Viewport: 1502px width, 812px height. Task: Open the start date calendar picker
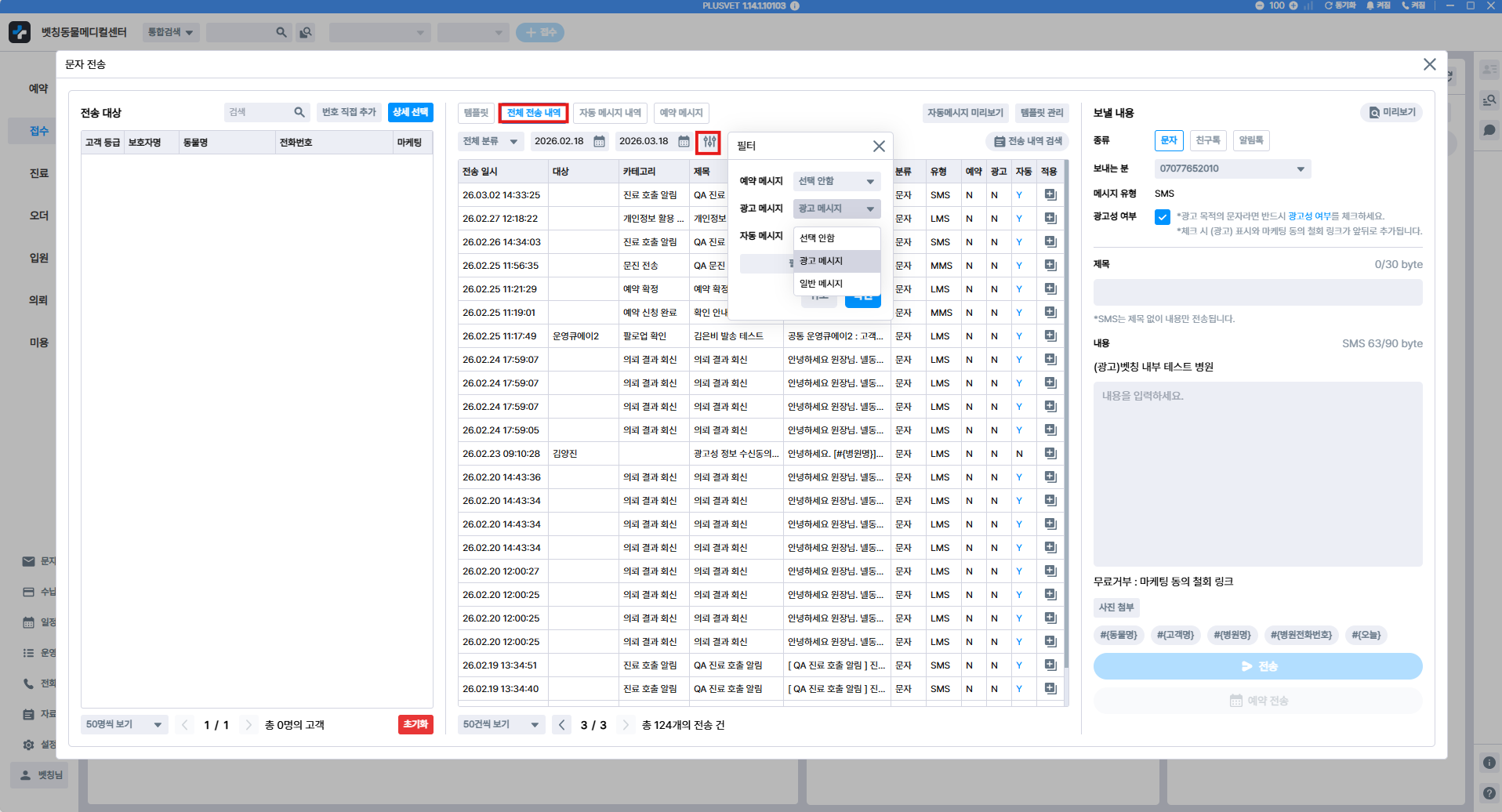coord(600,142)
